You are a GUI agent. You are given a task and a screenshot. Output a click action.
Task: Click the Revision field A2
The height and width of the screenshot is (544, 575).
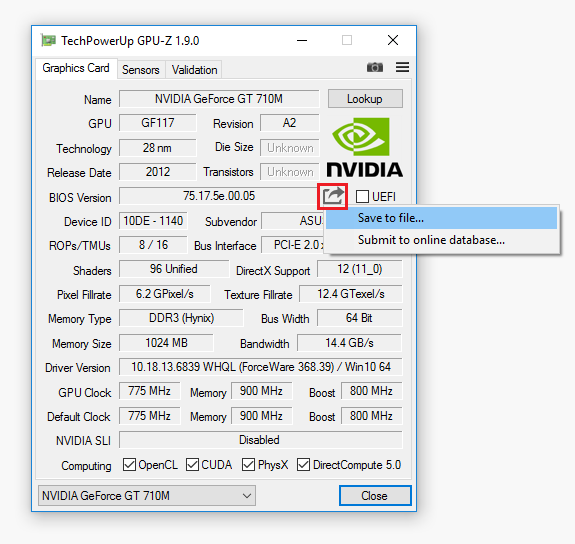click(289, 123)
